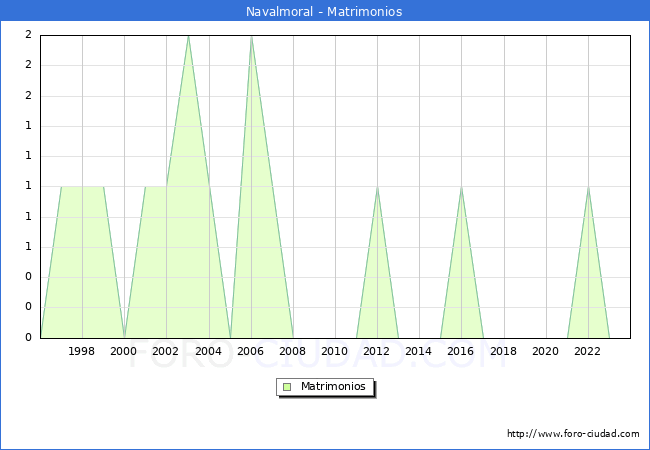This screenshot has width=650, height=450.
Task: Open the foro-ciudad.com URL link
Action: (573, 433)
